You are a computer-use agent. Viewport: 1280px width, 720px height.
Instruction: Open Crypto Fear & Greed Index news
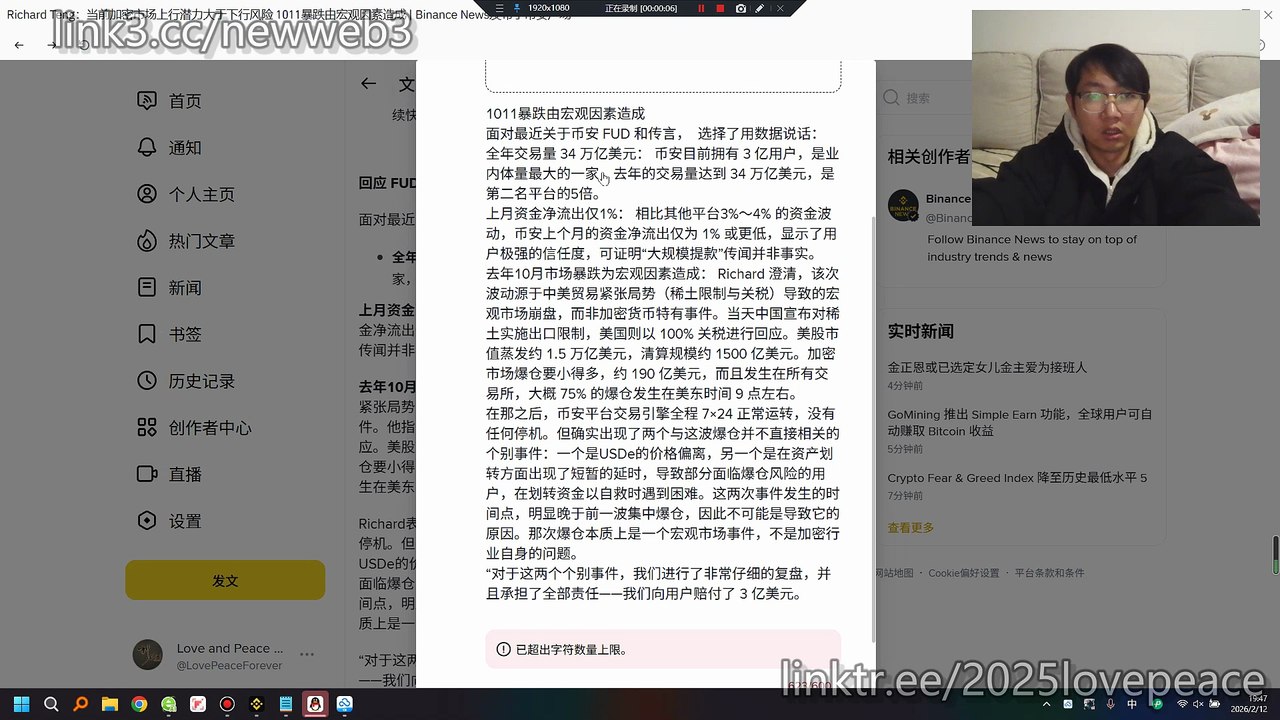tap(1017, 478)
